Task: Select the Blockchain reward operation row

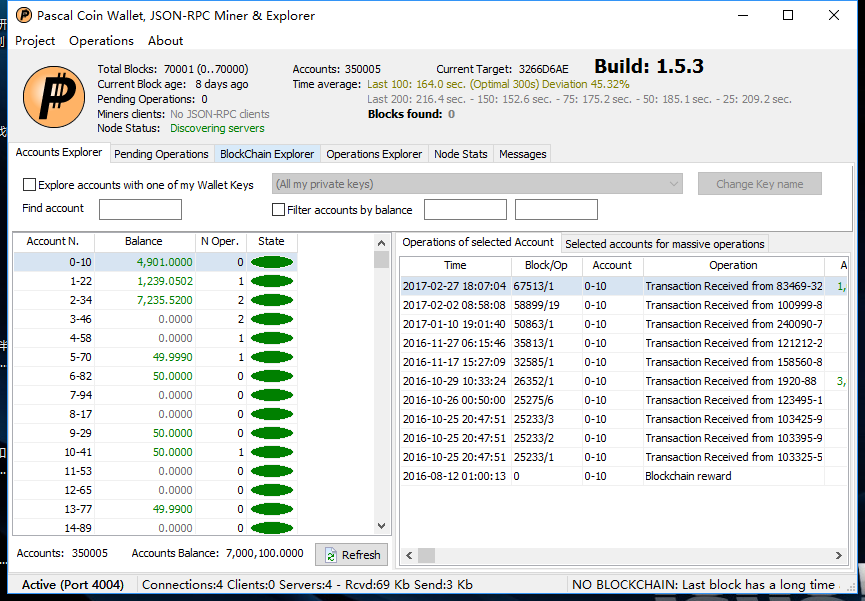Action: pyautogui.click(x=623, y=476)
